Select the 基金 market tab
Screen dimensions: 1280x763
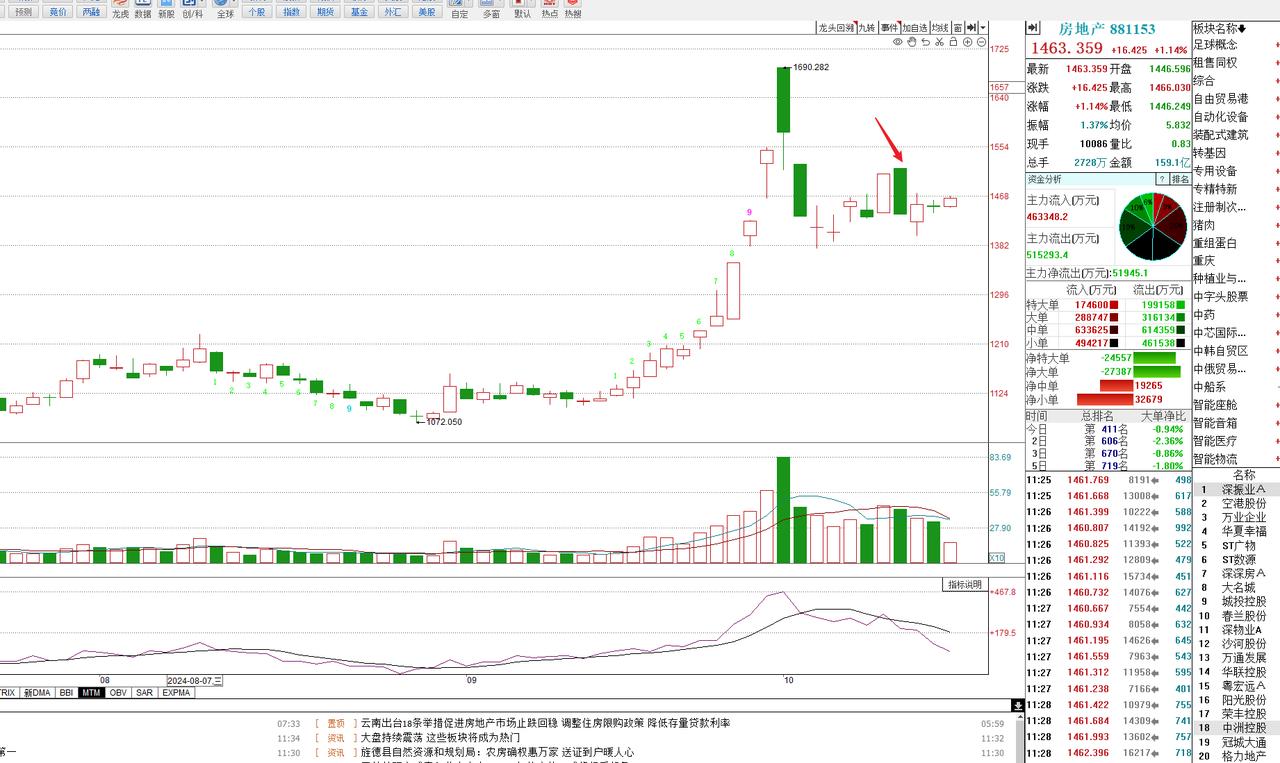(x=359, y=12)
